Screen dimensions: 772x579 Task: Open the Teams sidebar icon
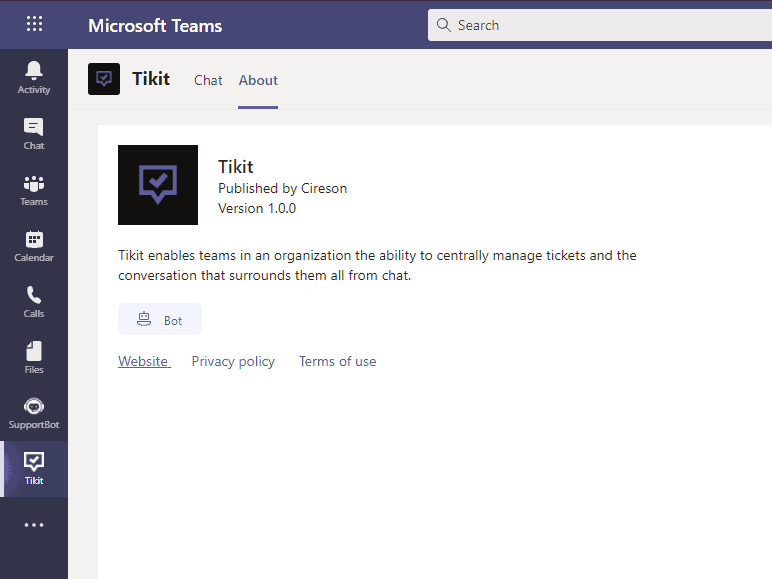point(34,190)
